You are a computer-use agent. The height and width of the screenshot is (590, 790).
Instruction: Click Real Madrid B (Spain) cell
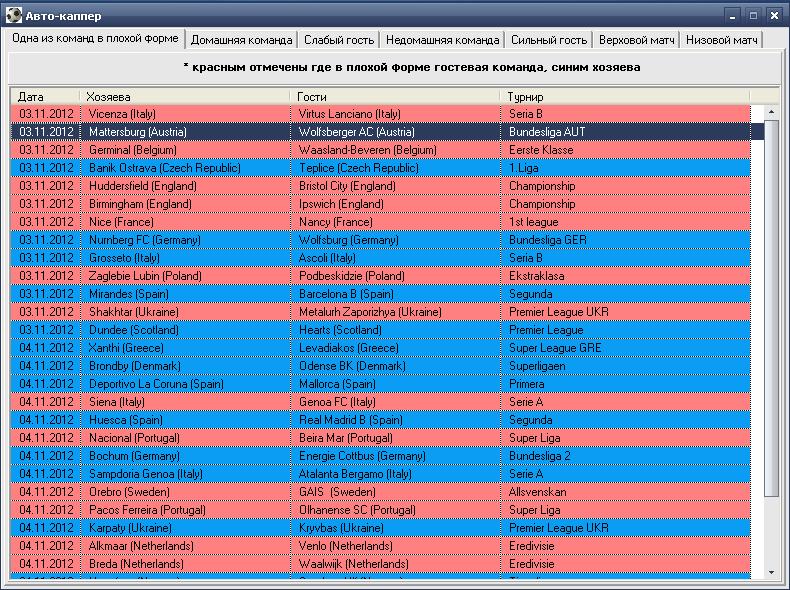(x=396, y=420)
